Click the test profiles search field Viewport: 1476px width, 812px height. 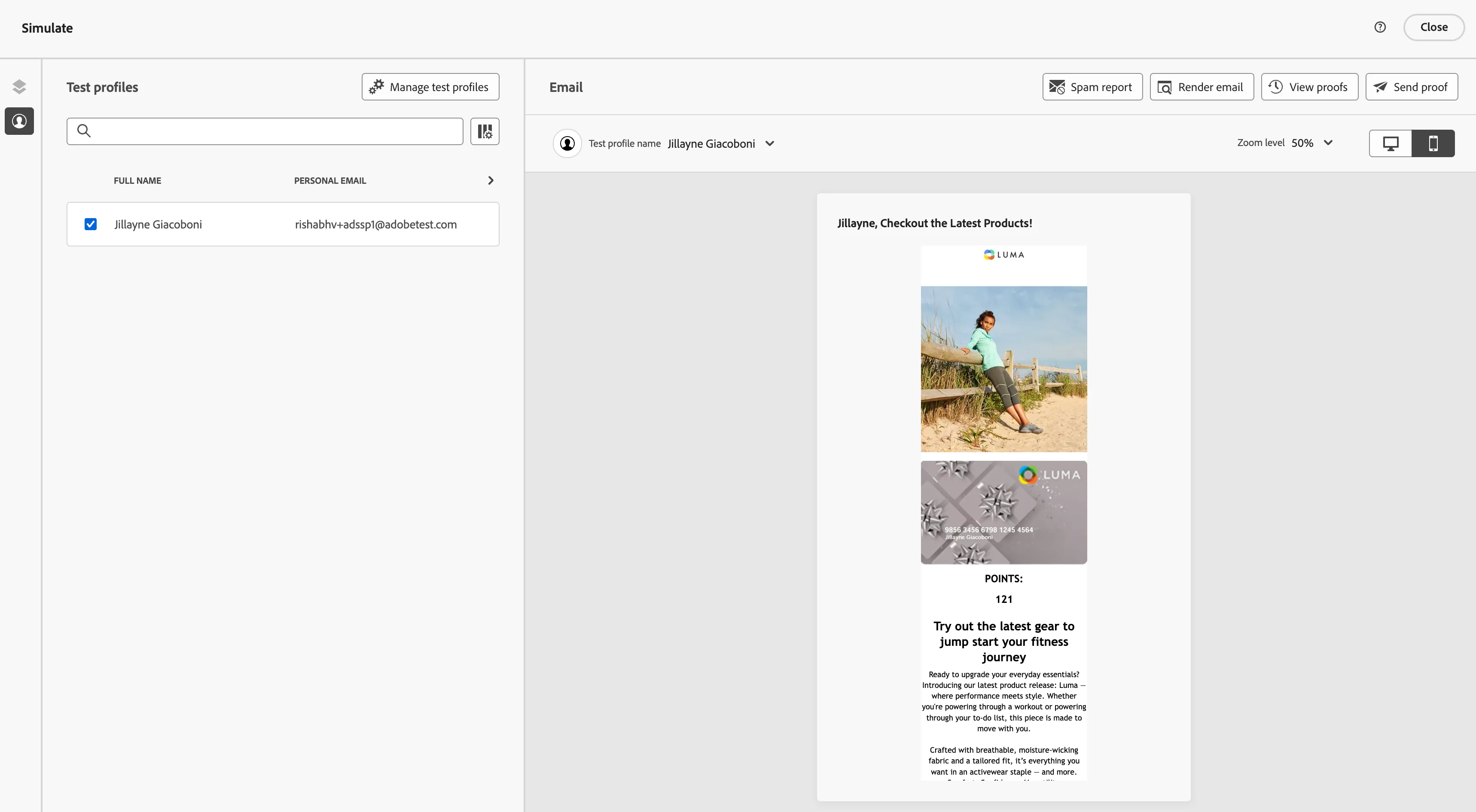tap(265, 131)
